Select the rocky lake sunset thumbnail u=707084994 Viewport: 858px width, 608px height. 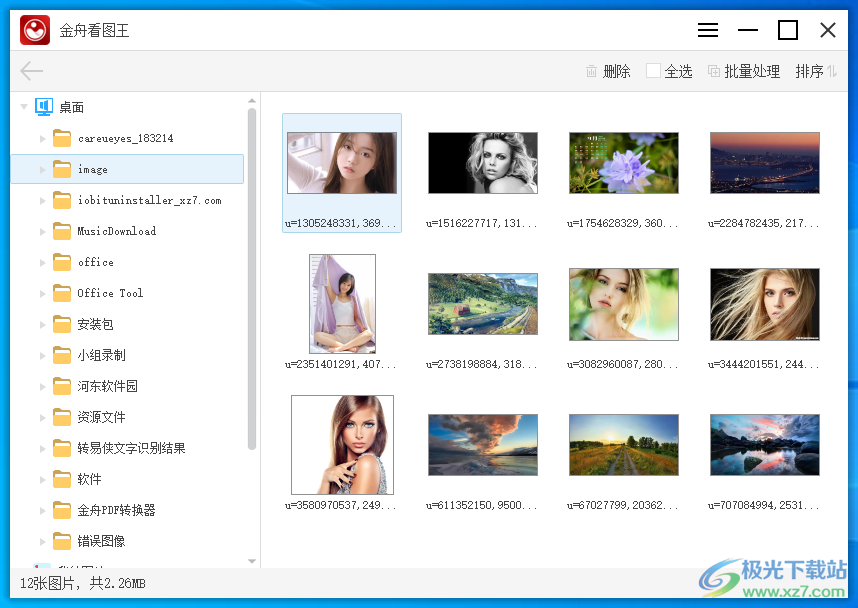point(765,445)
